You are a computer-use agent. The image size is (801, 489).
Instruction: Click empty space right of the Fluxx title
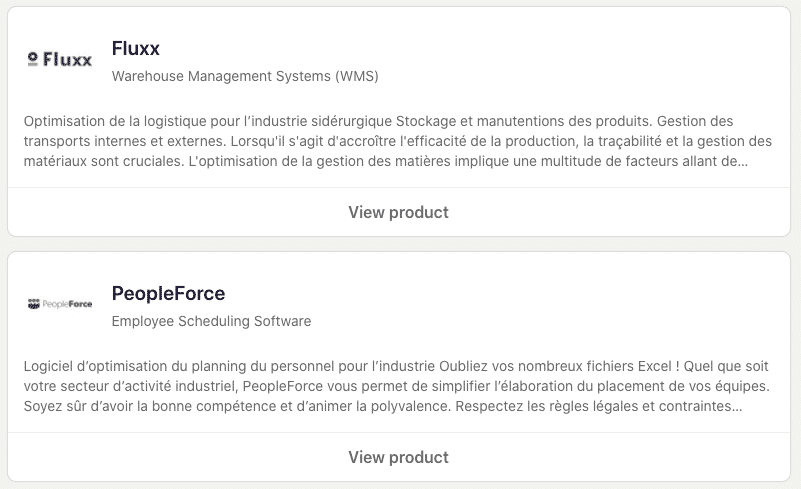pos(460,49)
